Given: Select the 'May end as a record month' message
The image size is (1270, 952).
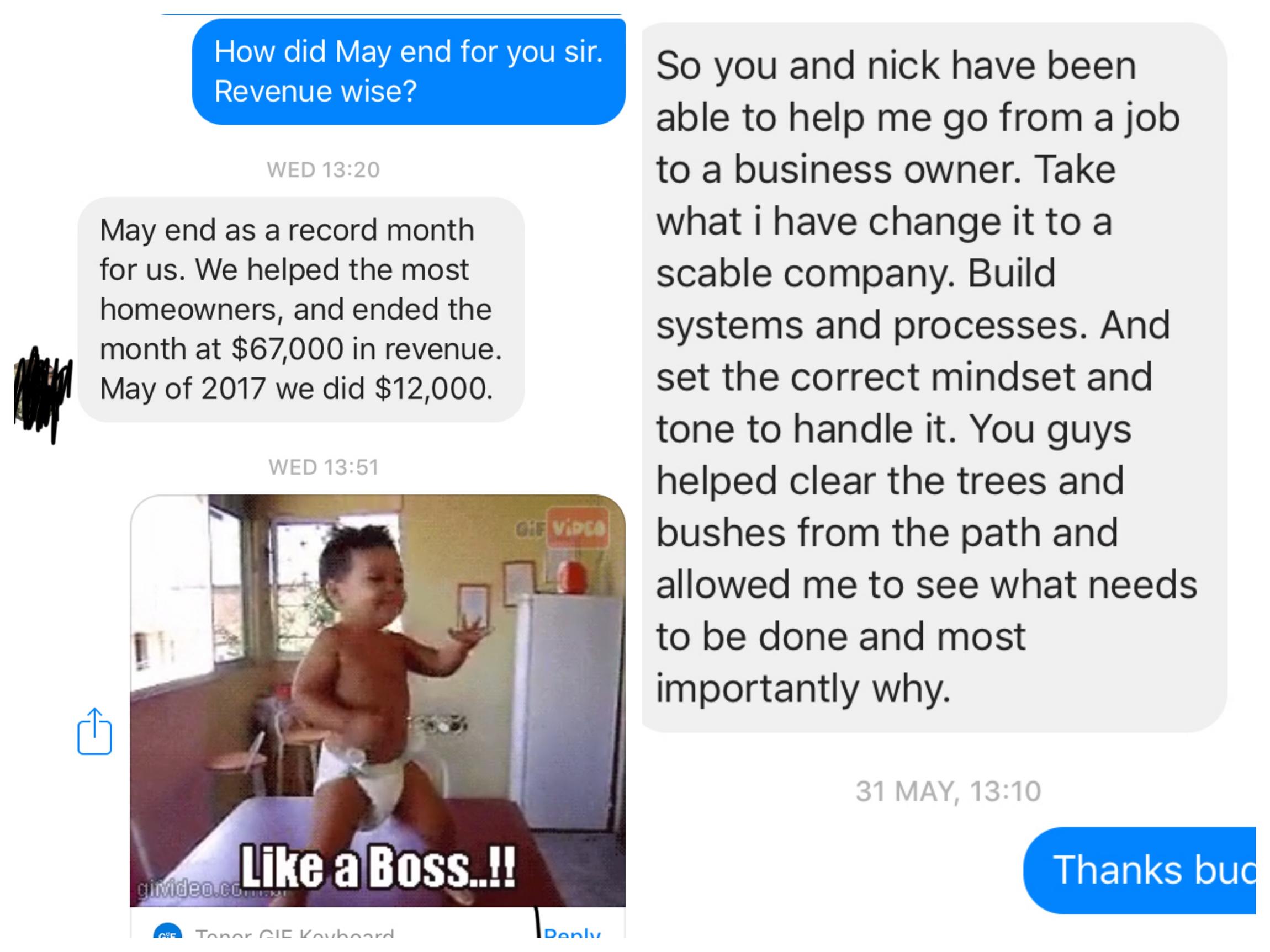Looking at the screenshot, I should pyautogui.click(x=301, y=309).
